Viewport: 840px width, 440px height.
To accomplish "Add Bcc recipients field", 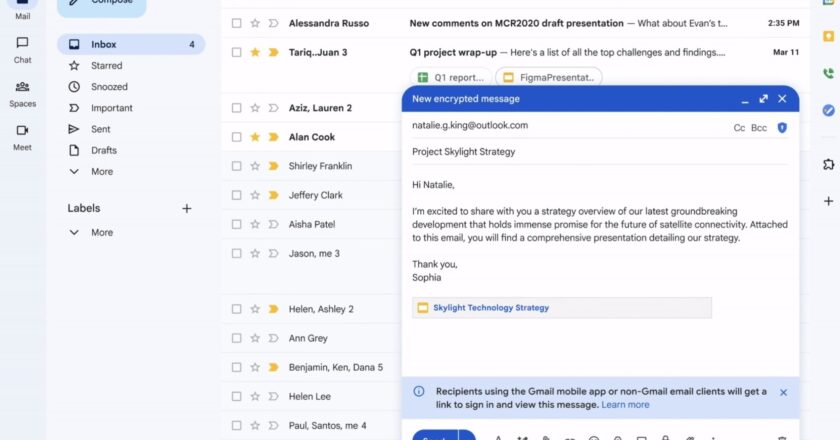I will [759, 127].
